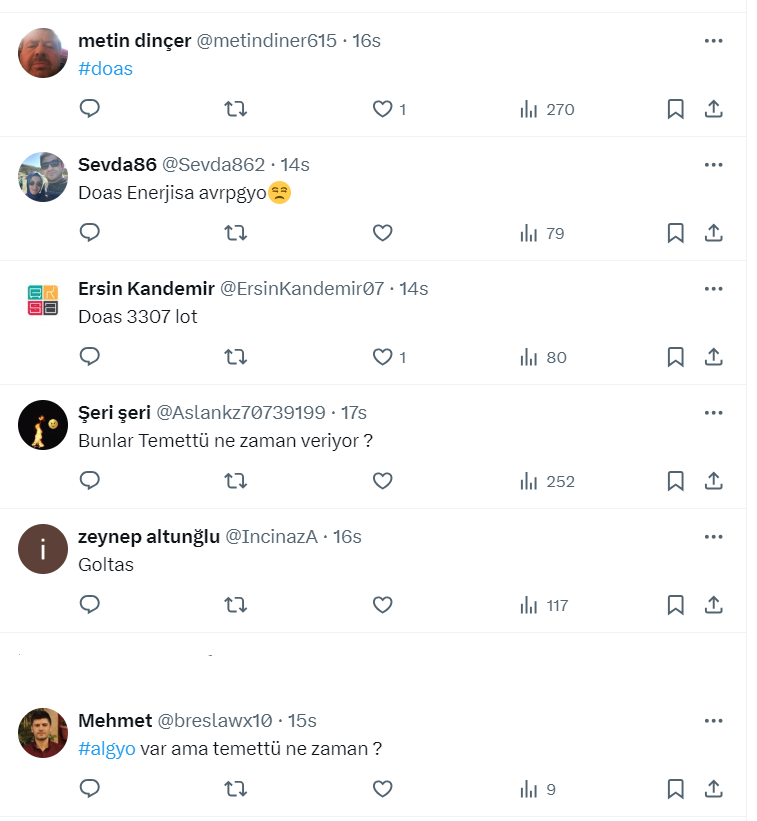Bookmark Mehmet's #algyo tweet

coord(675,789)
